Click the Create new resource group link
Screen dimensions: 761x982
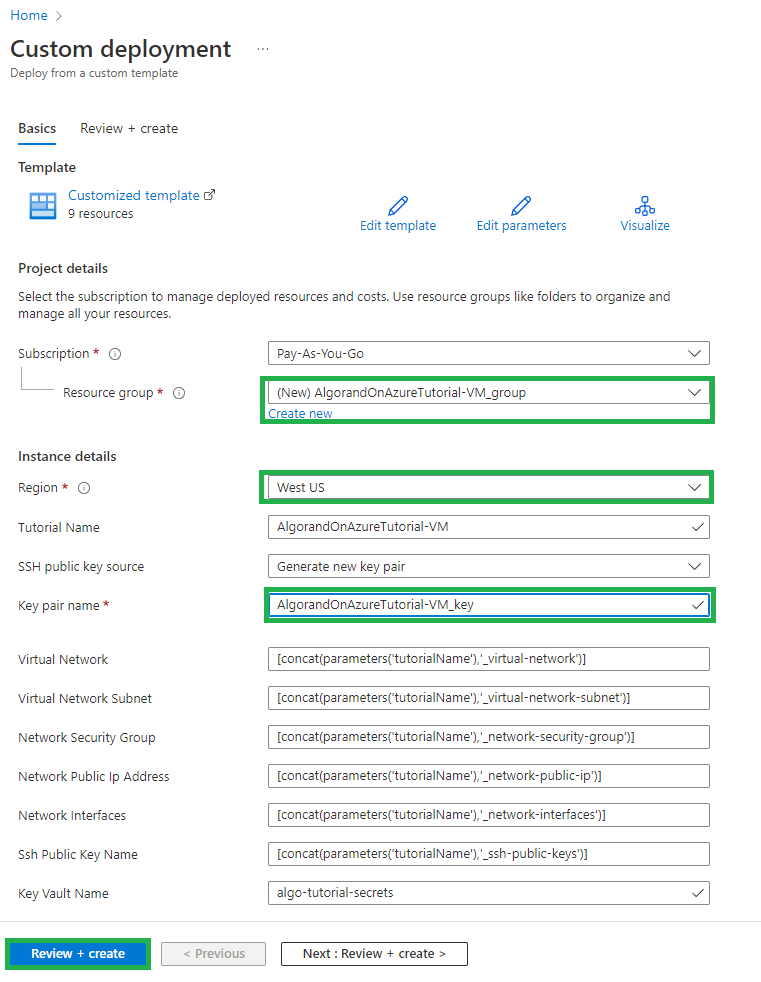300,413
